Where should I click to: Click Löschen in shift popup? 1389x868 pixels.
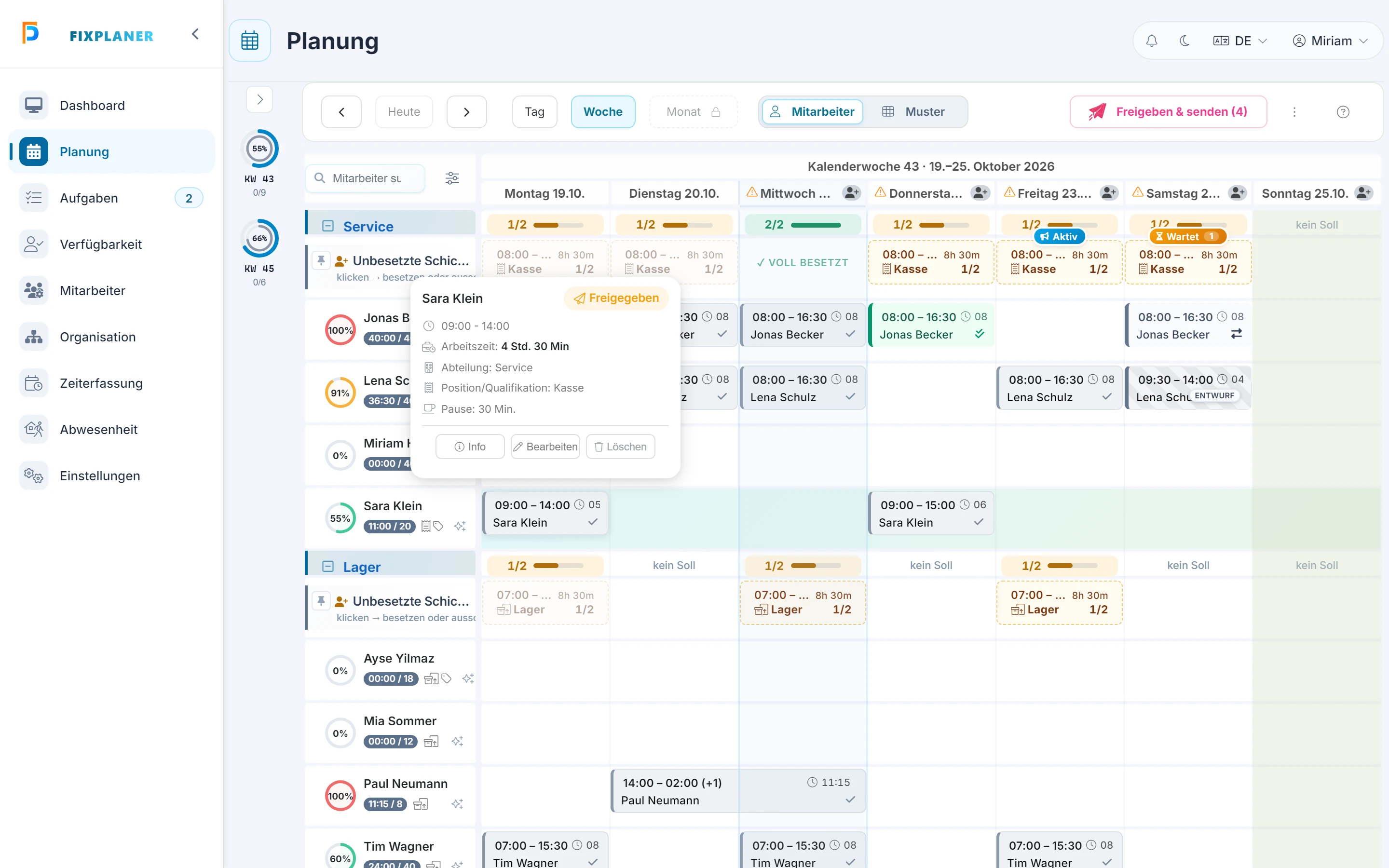[x=620, y=447]
